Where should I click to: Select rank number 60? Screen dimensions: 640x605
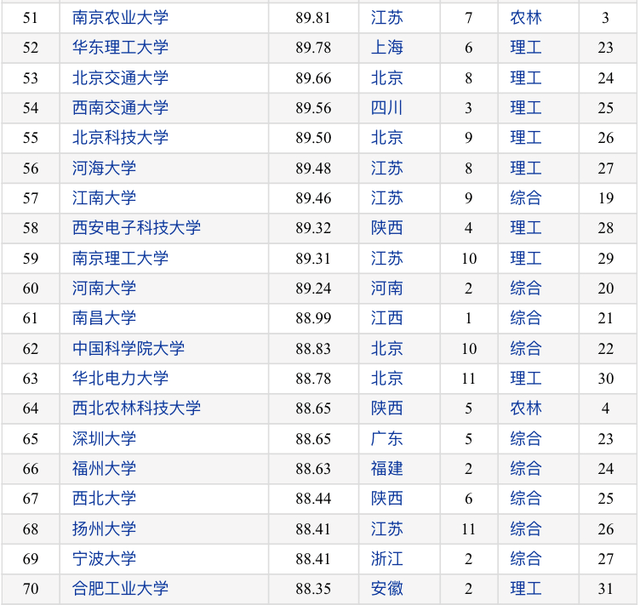(x=31, y=289)
